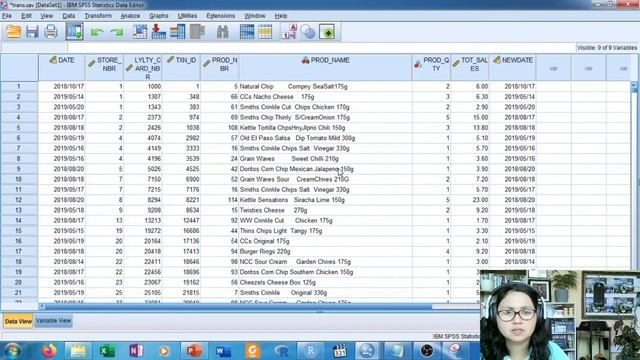Click the Go to Variable red arrow icon
This screenshot has width=640, height=360.
pos(158,31)
